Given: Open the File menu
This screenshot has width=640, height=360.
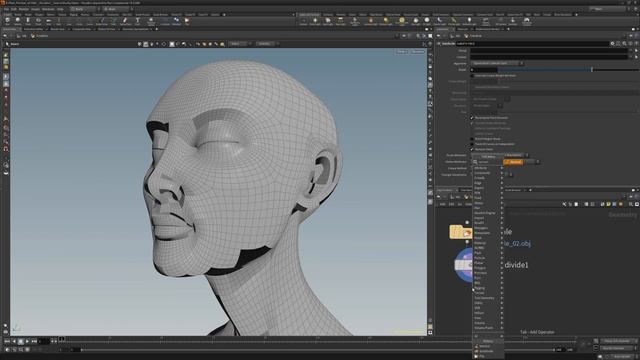Looking at the screenshot, I should (x=6, y=9).
